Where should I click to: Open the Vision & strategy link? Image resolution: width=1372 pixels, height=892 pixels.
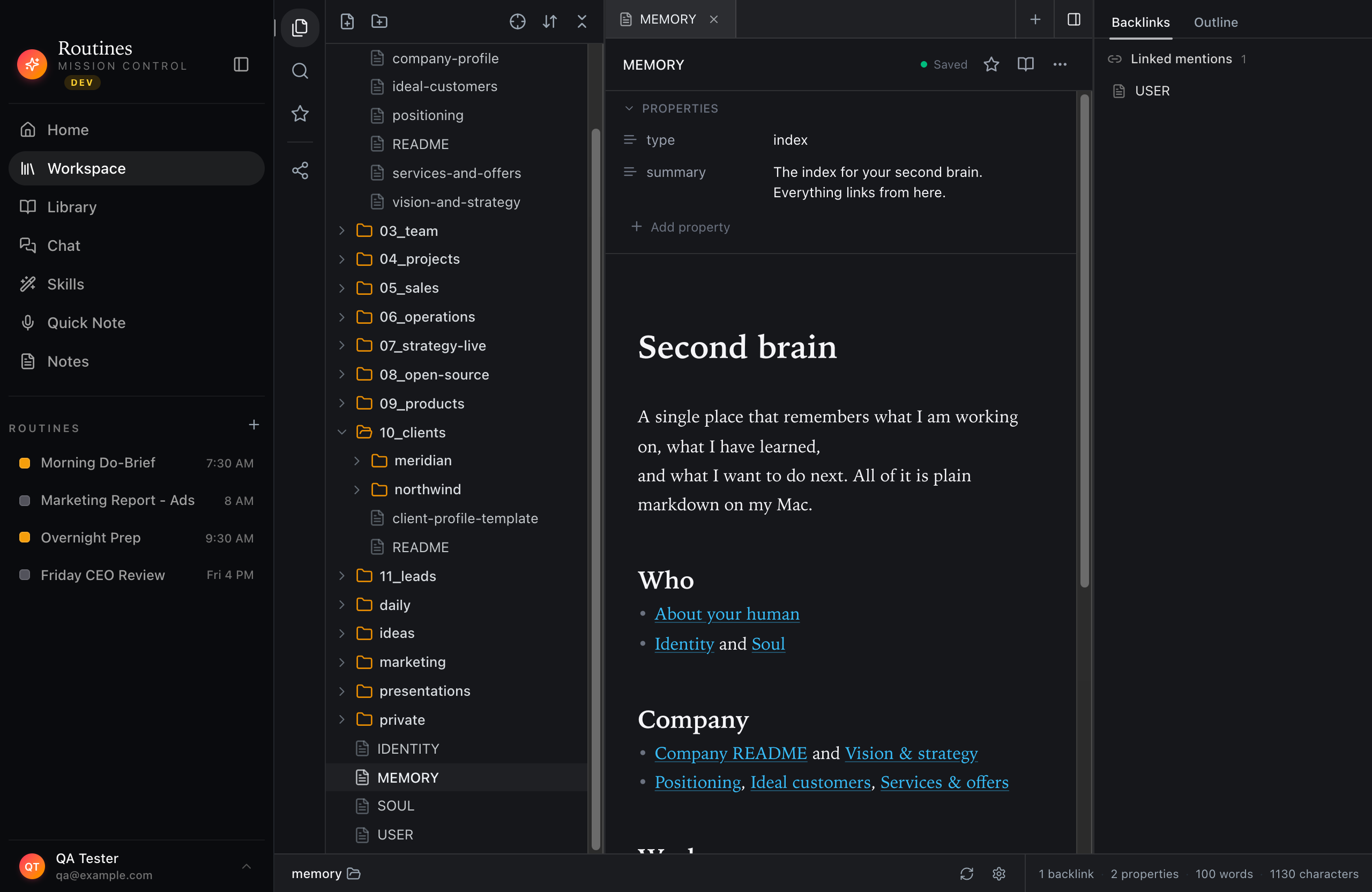911,753
